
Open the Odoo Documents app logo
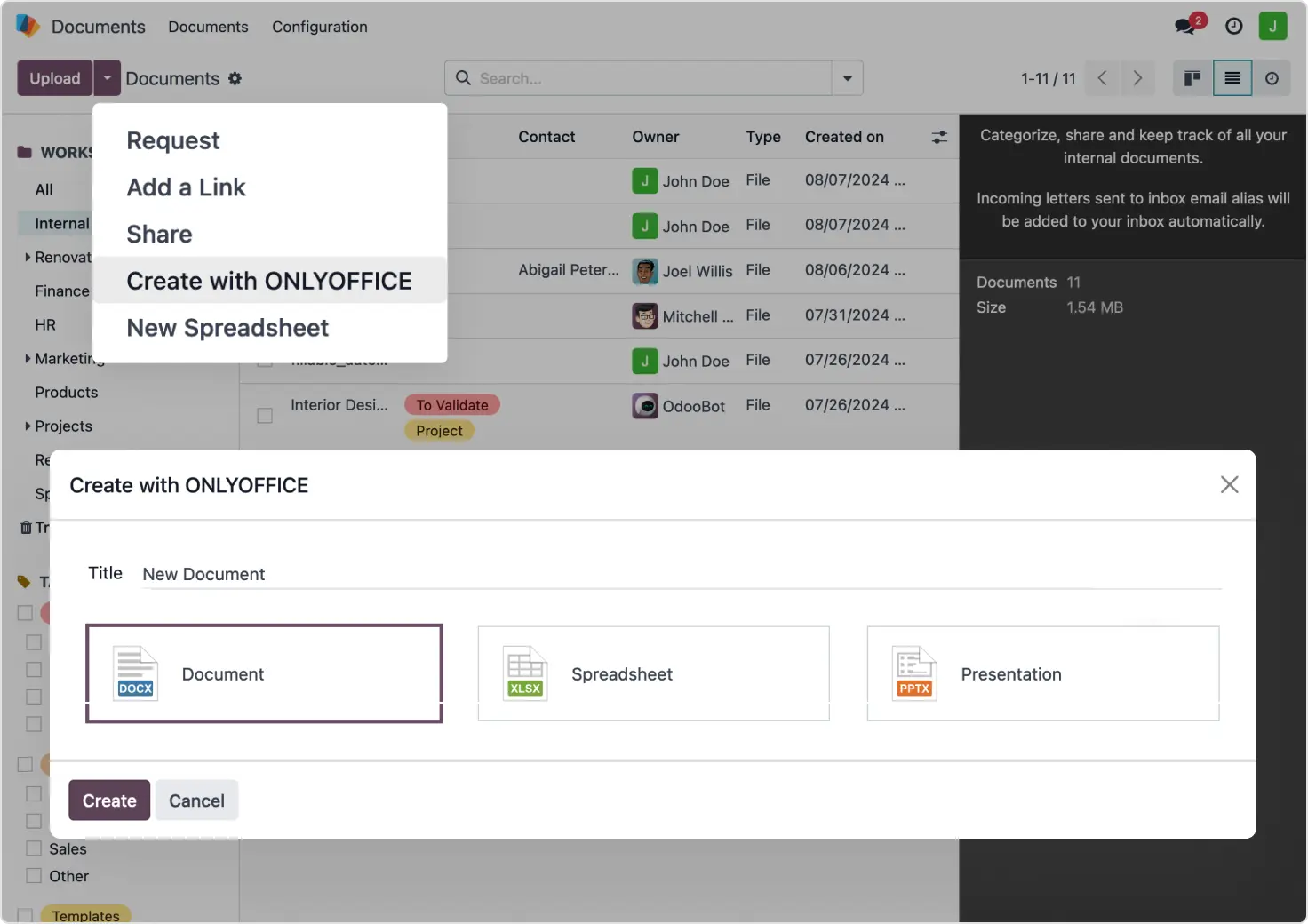[28, 26]
